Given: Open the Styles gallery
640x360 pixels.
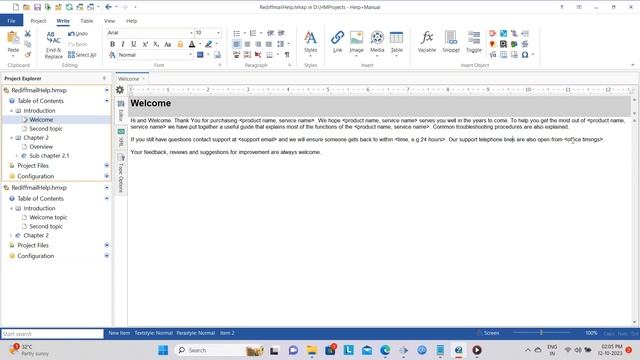Looking at the screenshot, I should 310,42.
